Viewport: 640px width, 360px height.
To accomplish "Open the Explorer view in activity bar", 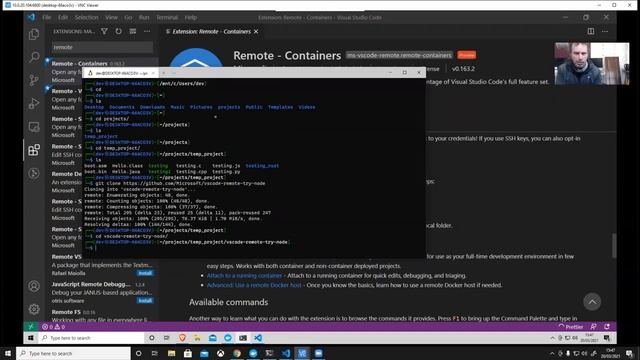I will tap(34, 34).
